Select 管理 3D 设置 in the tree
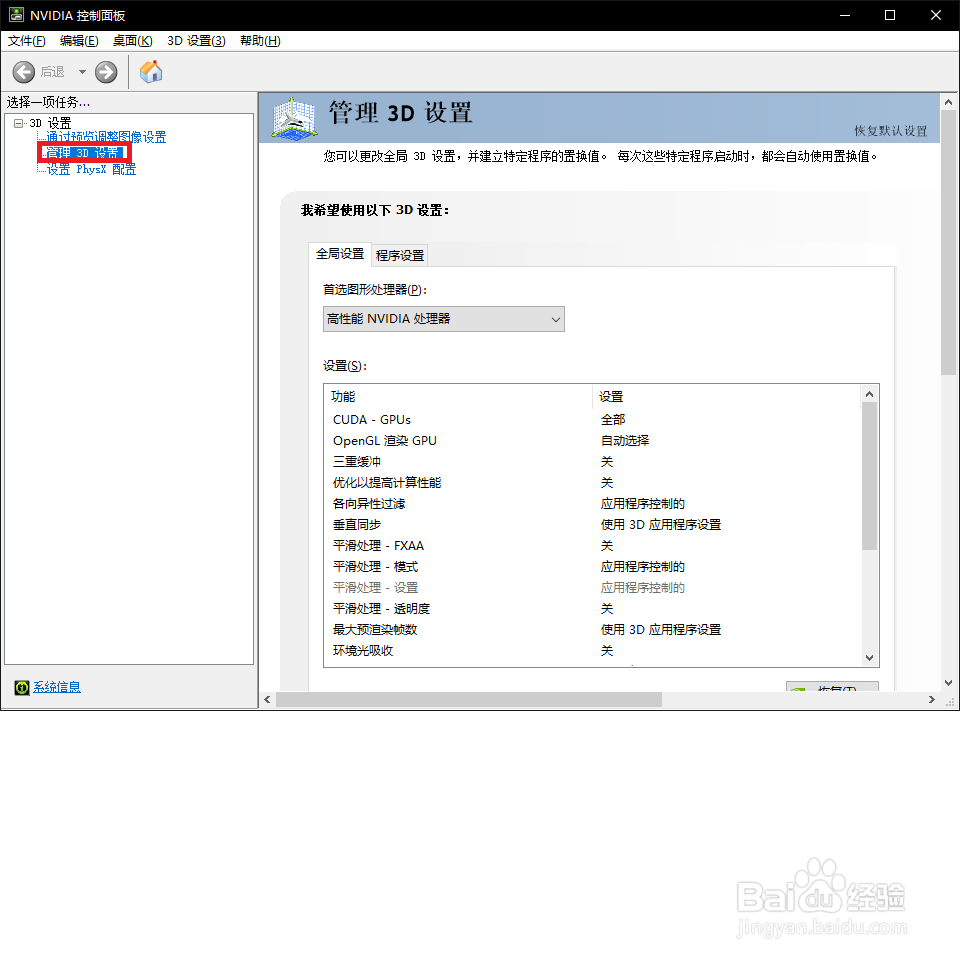 pyautogui.click(x=84, y=153)
